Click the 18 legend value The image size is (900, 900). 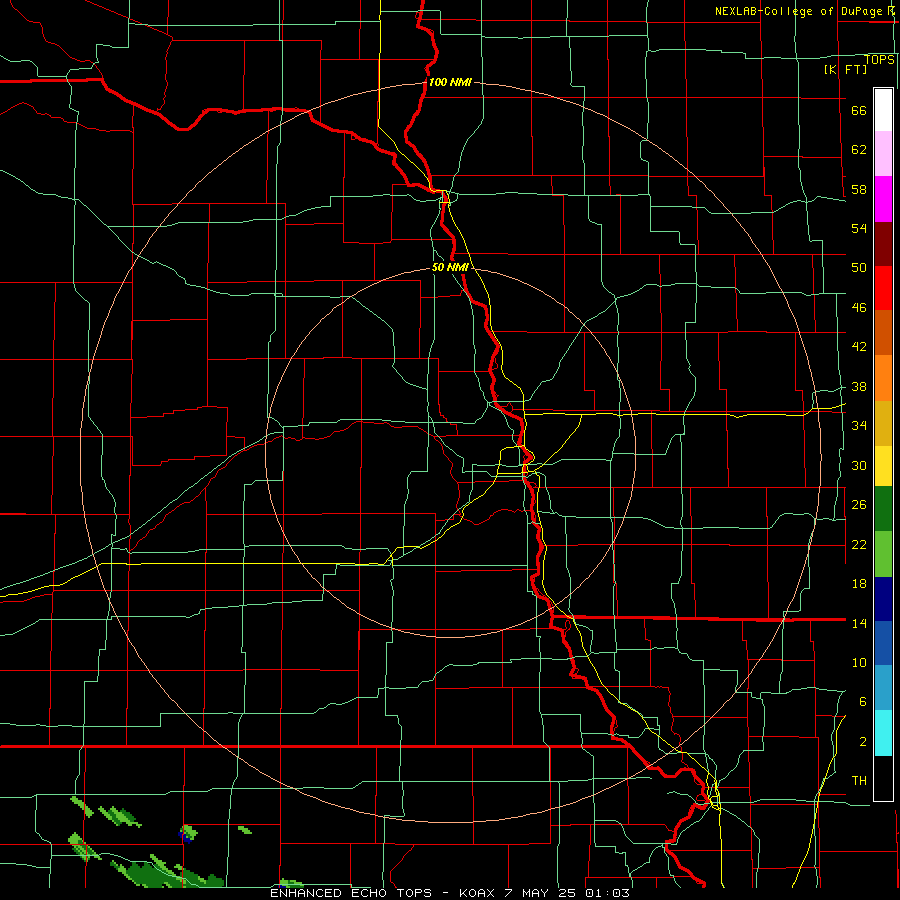click(x=859, y=584)
